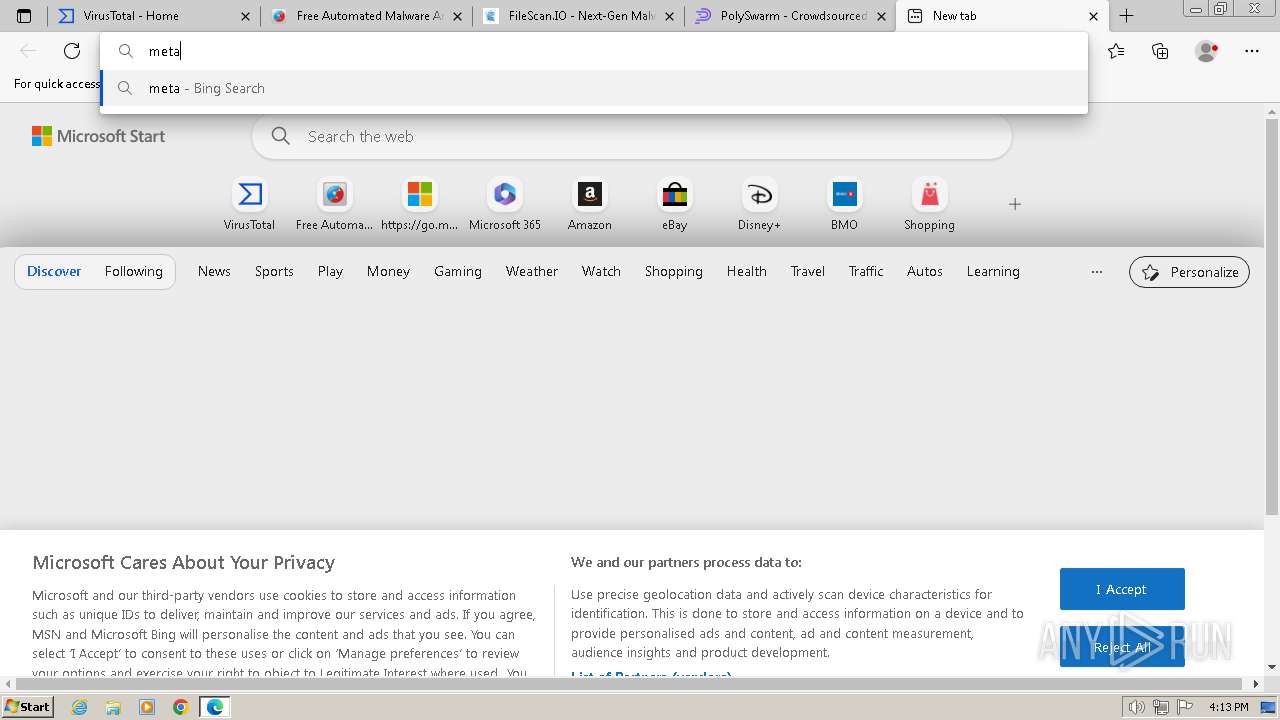
Task: Close the FileScan.IO tab
Action: click(x=669, y=16)
